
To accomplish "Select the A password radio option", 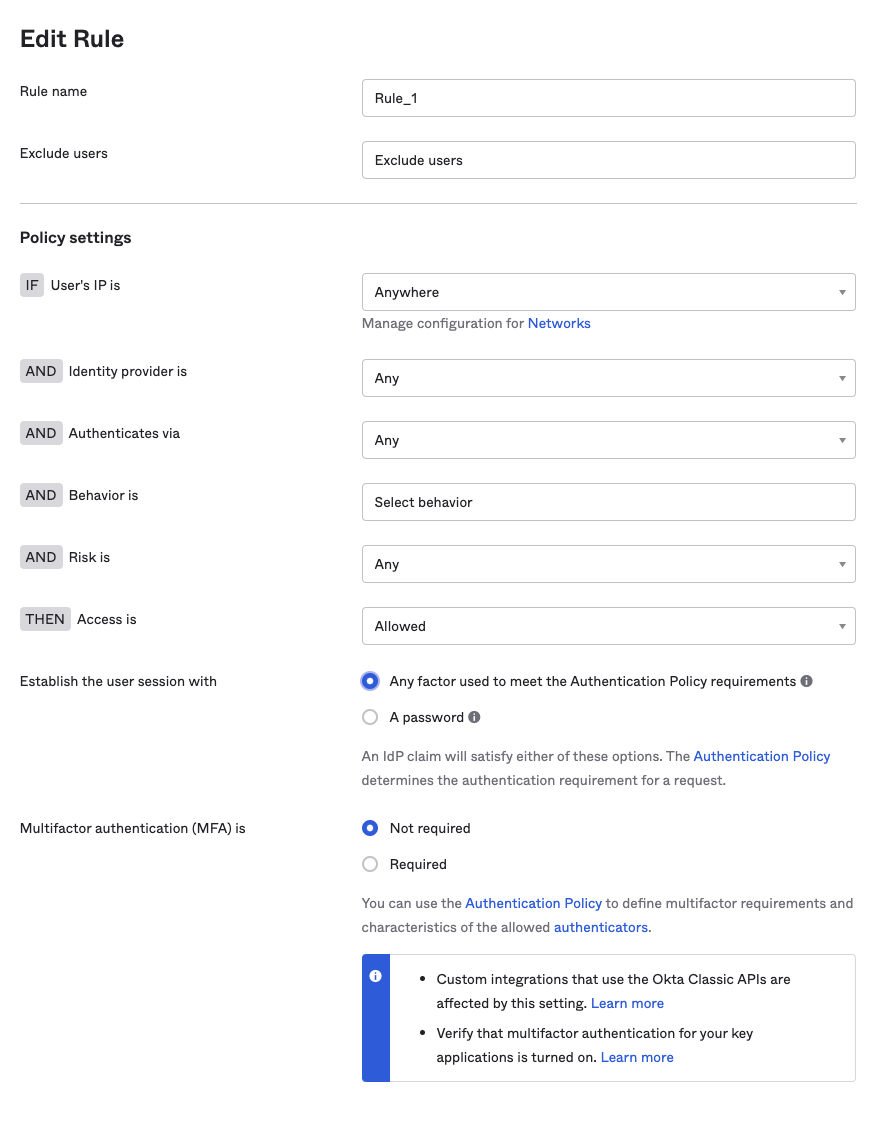I will pos(370,717).
